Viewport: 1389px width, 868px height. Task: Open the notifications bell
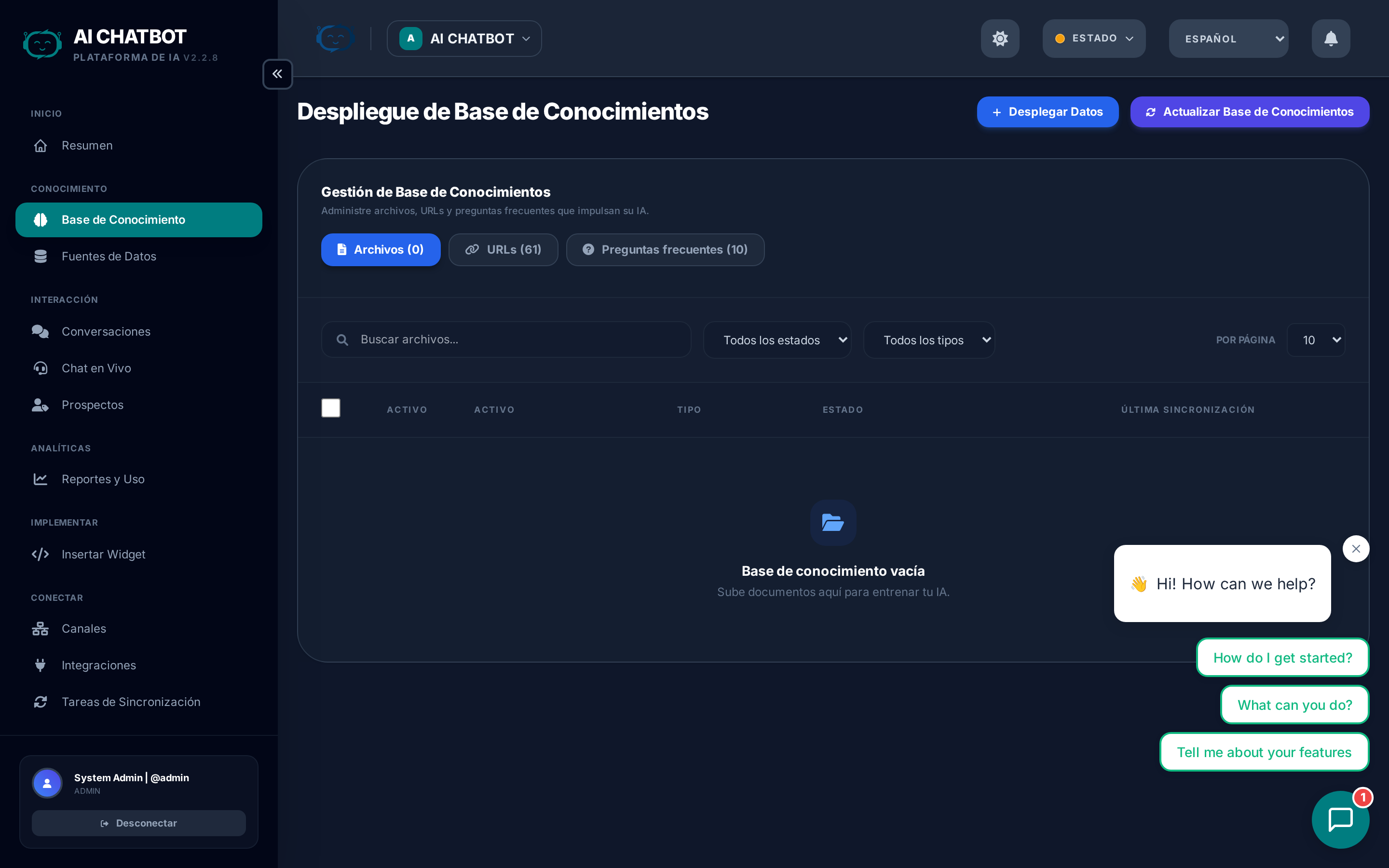(x=1331, y=39)
